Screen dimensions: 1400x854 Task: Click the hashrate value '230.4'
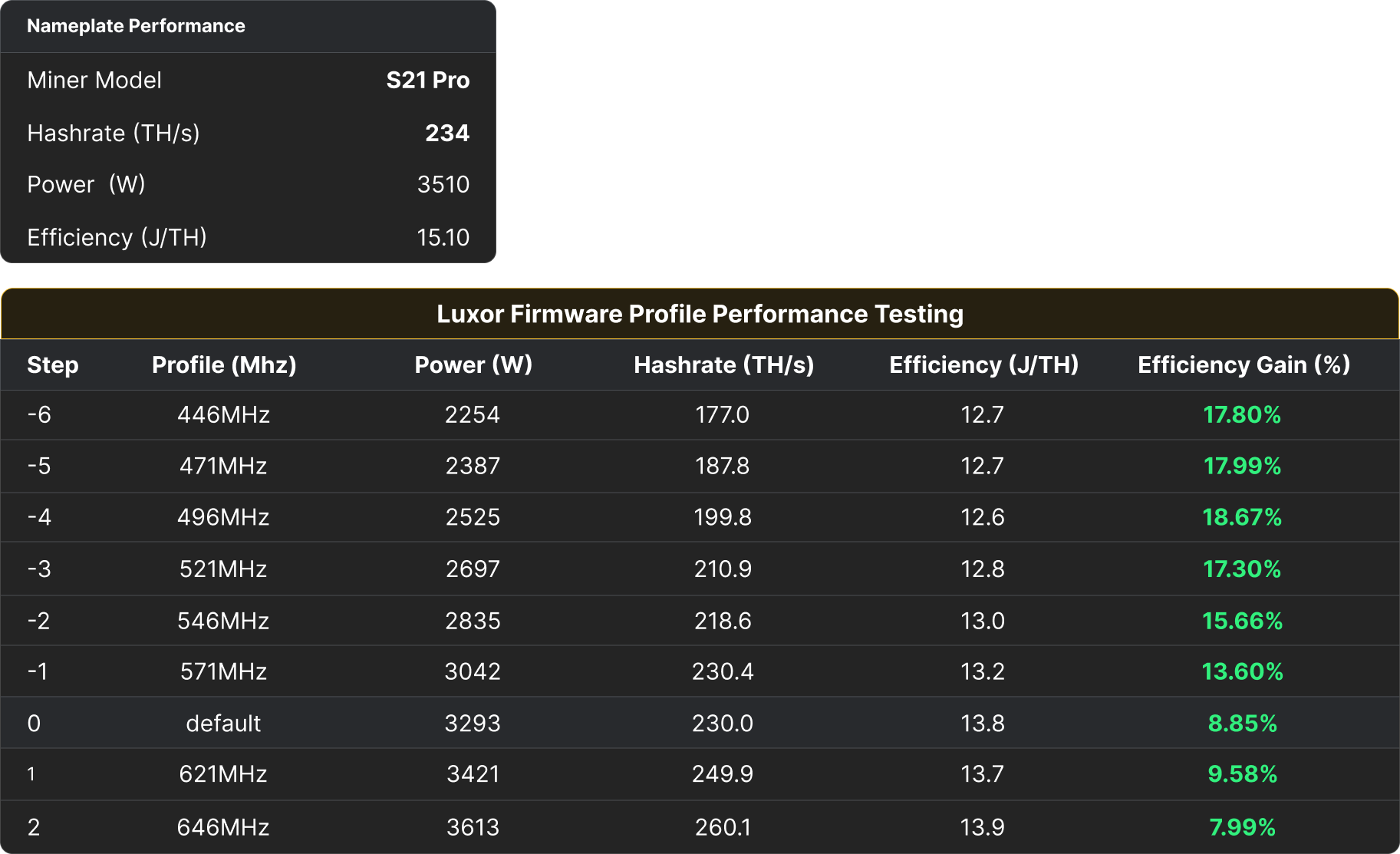tap(722, 671)
